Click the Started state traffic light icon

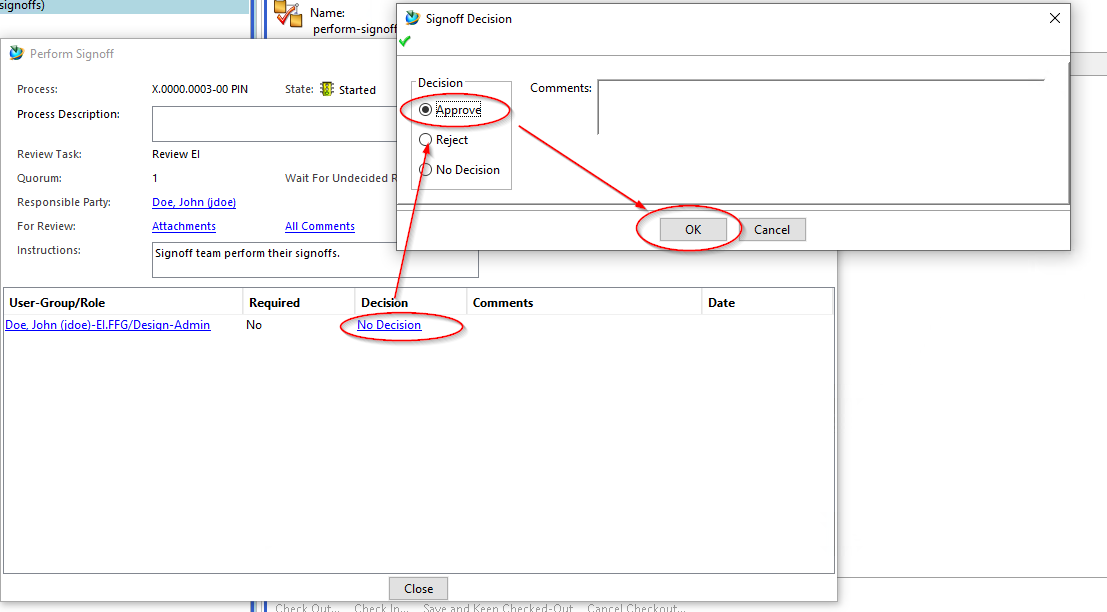(x=326, y=89)
